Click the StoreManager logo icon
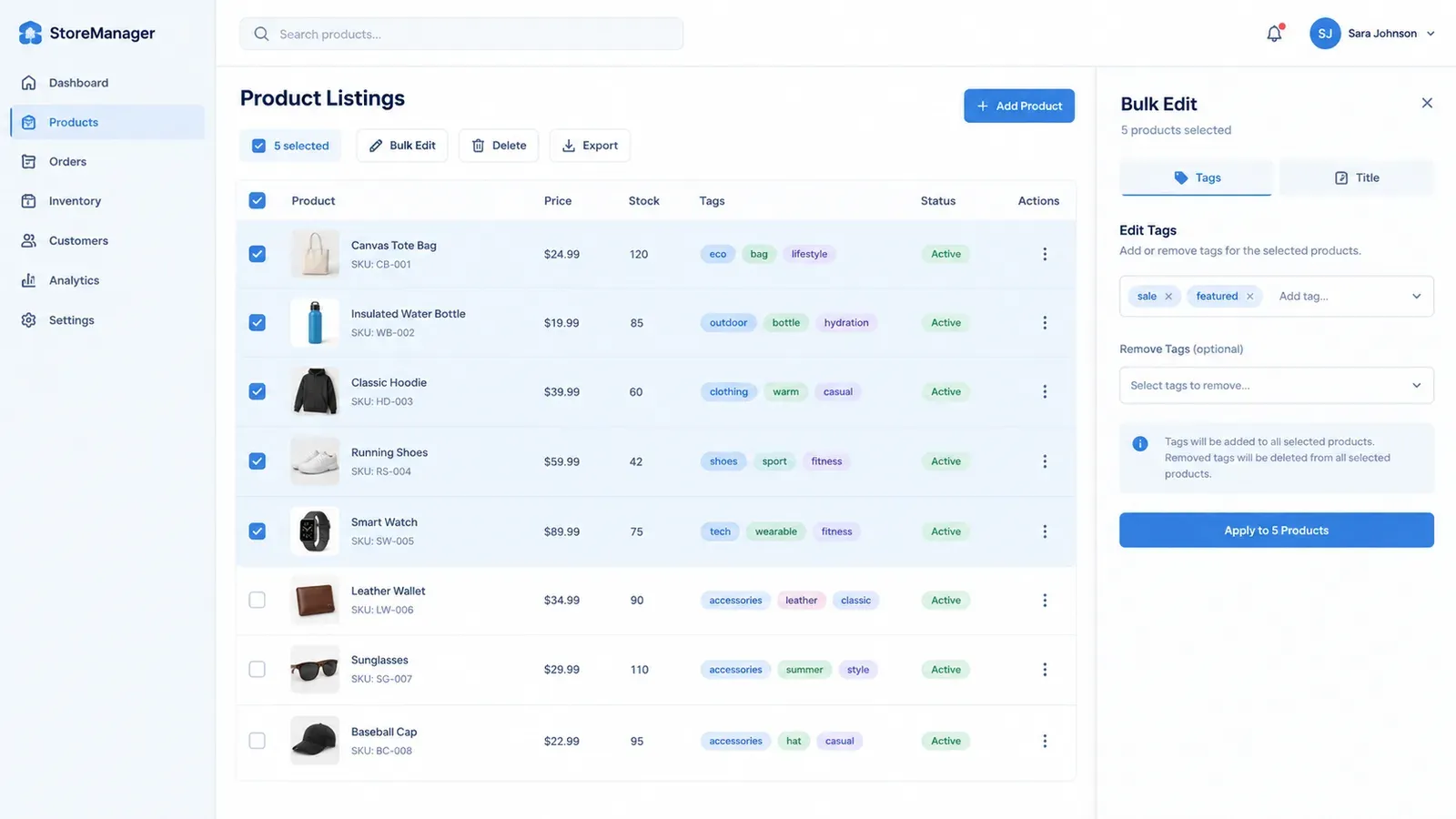Screen dimensions: 1456x819 pos(30,34)
